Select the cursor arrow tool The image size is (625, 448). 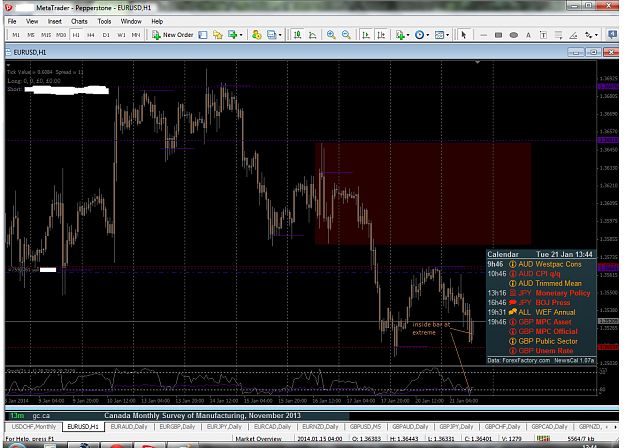pos(463,35)
